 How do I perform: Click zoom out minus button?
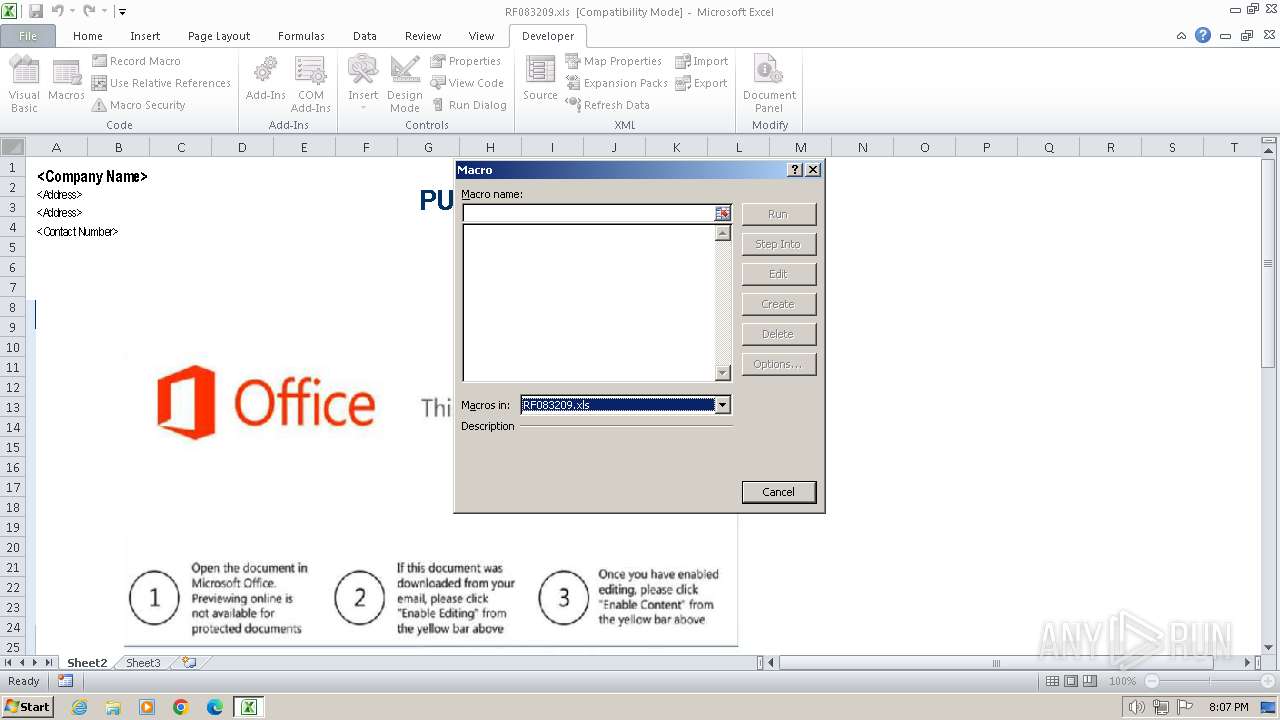click(x=1151, y=681)
